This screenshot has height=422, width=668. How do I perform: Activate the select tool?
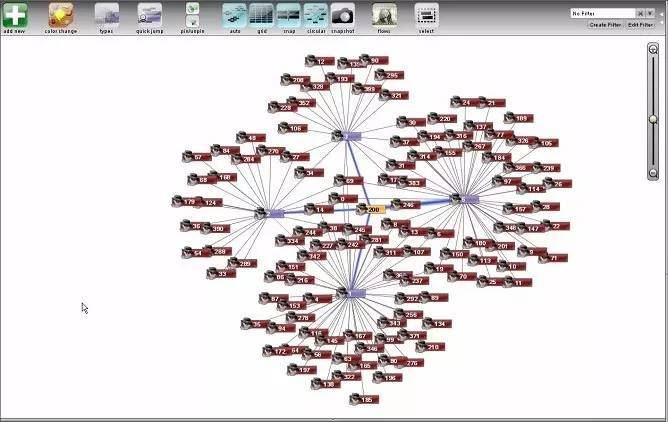(x=426, y=14)
